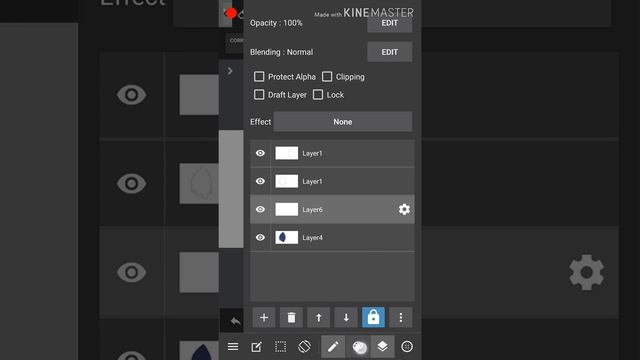This screenshot has width=640, height=360.
Task: Click the Protect Alpha label text
Action: click(x=292, y=77)
